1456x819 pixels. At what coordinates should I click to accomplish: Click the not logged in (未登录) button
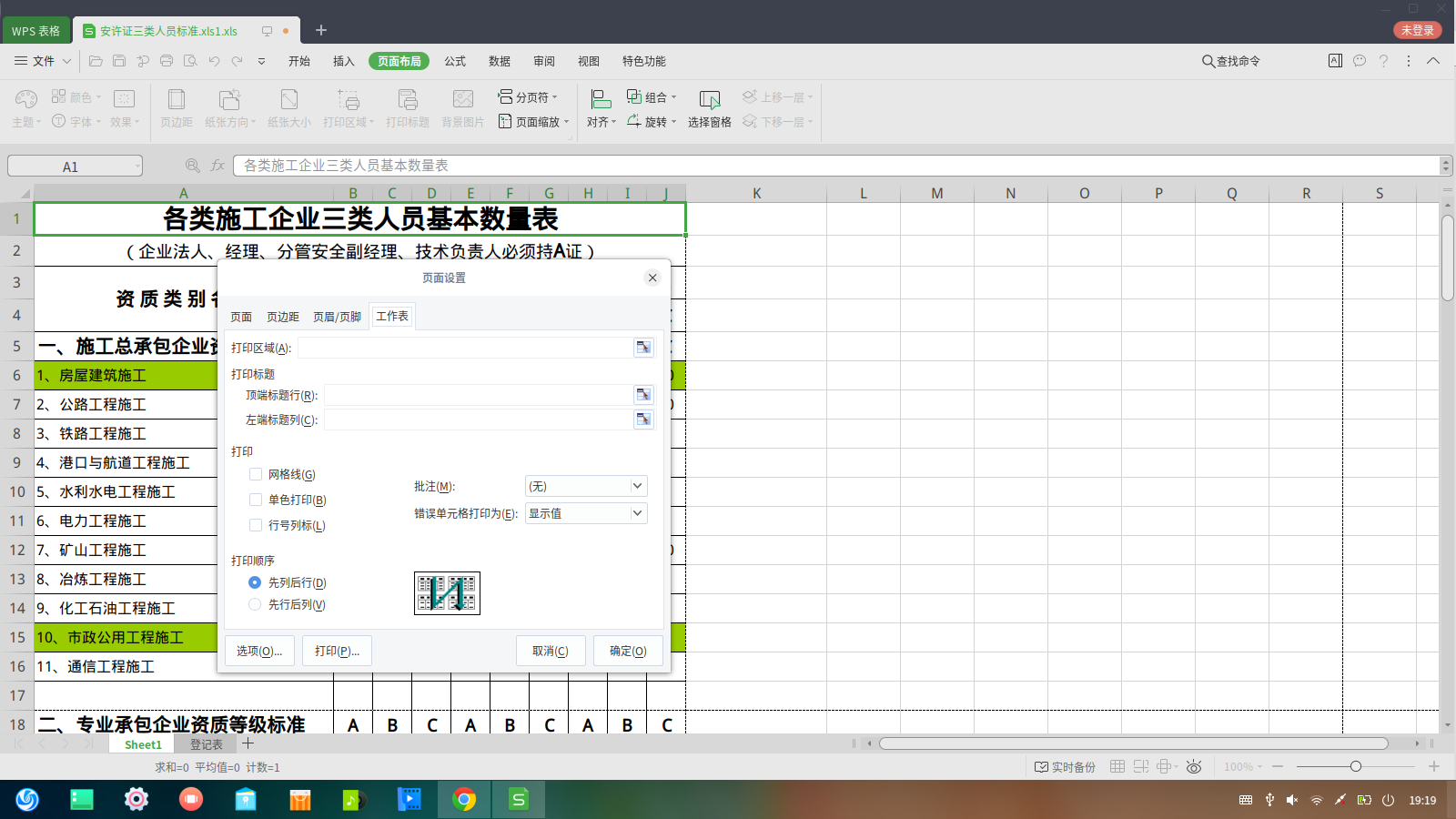1418,30
